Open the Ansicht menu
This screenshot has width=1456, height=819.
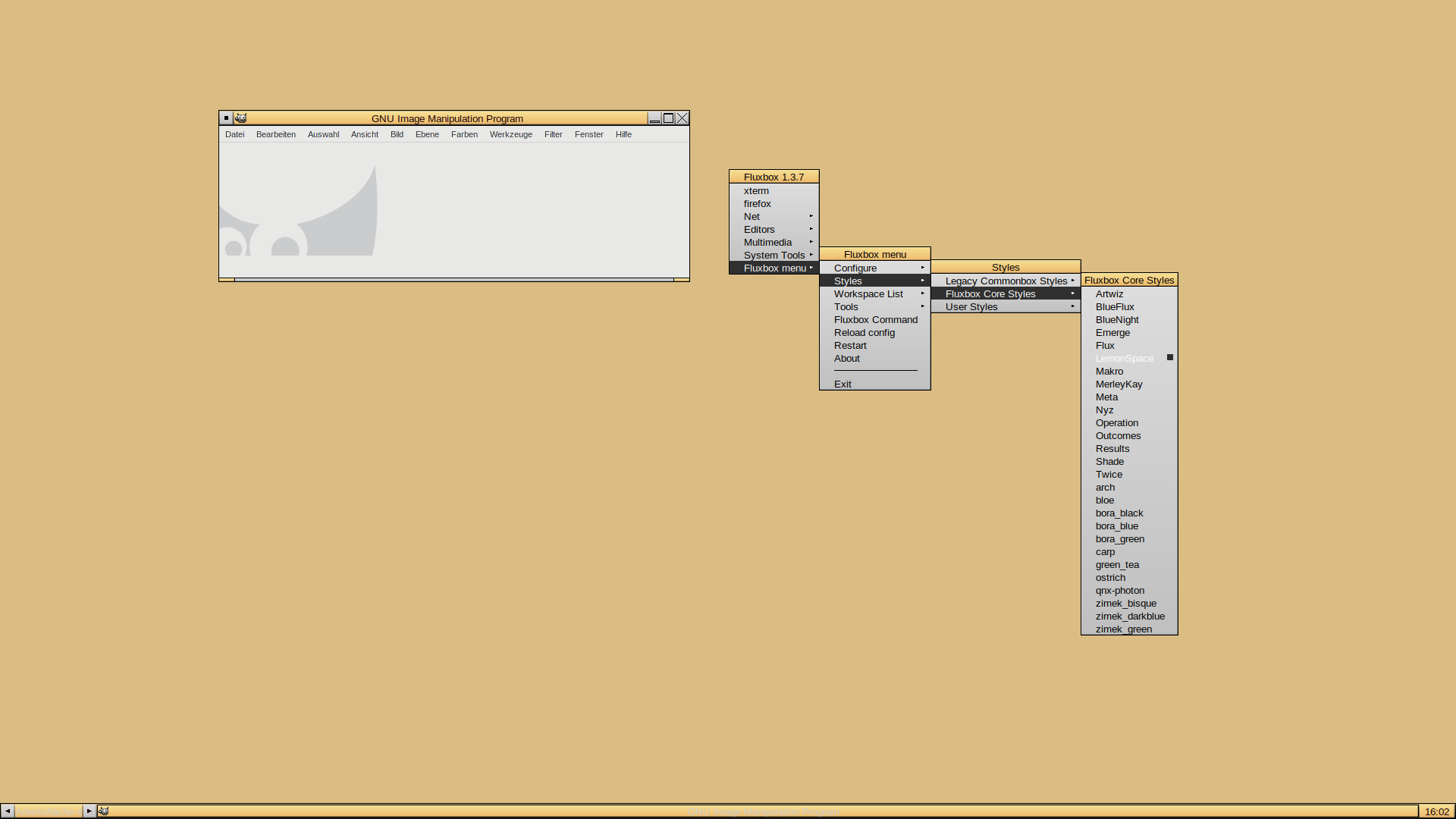click(365, 134)
